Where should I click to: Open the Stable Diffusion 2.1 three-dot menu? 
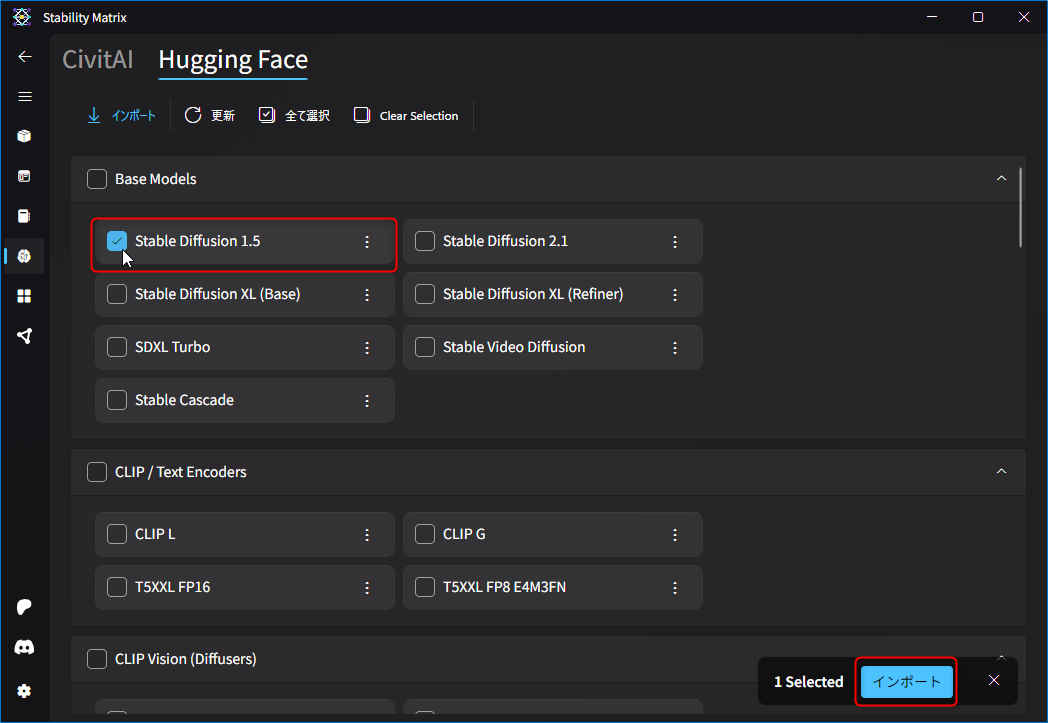[x=675, y=241]
